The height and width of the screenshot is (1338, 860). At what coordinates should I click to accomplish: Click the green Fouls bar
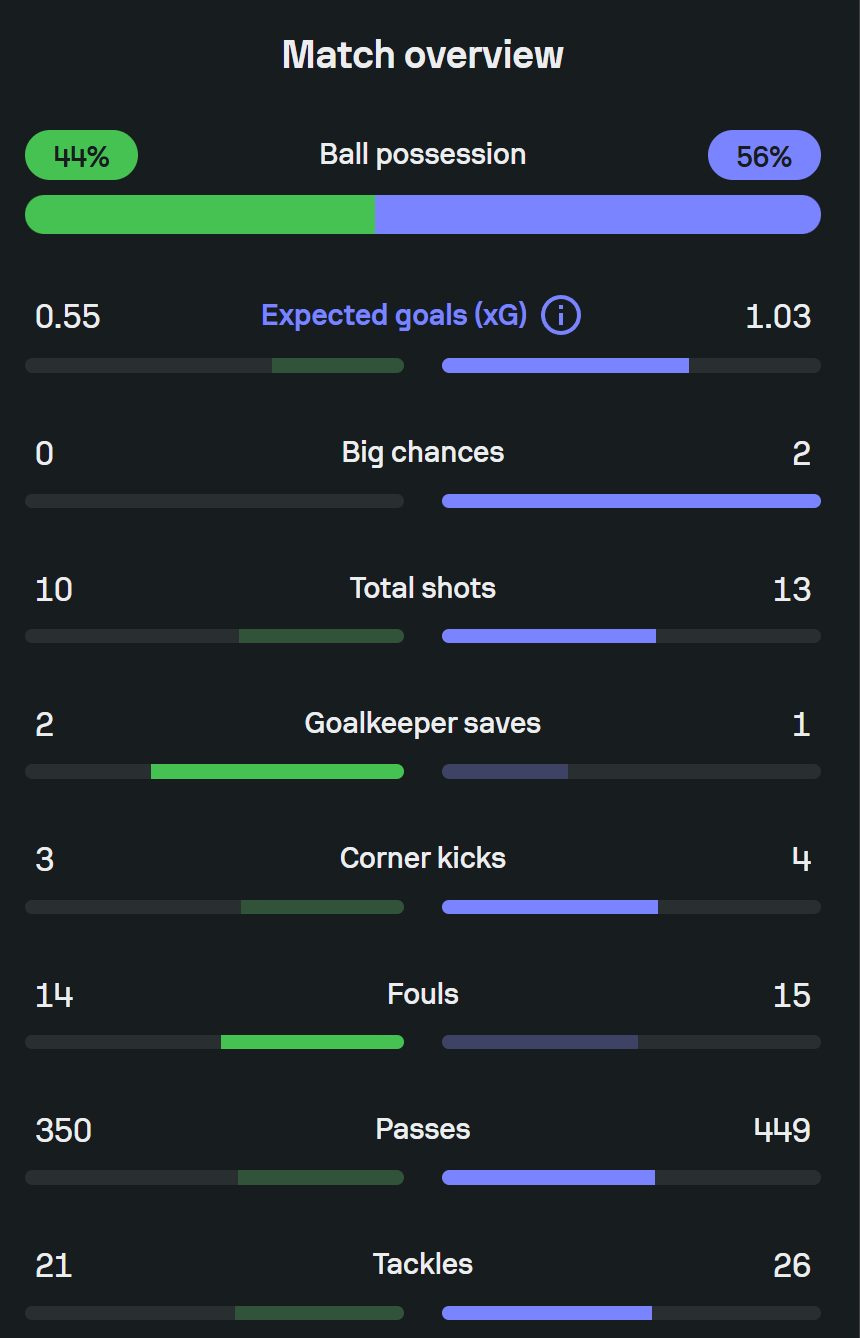point(312,1042)
